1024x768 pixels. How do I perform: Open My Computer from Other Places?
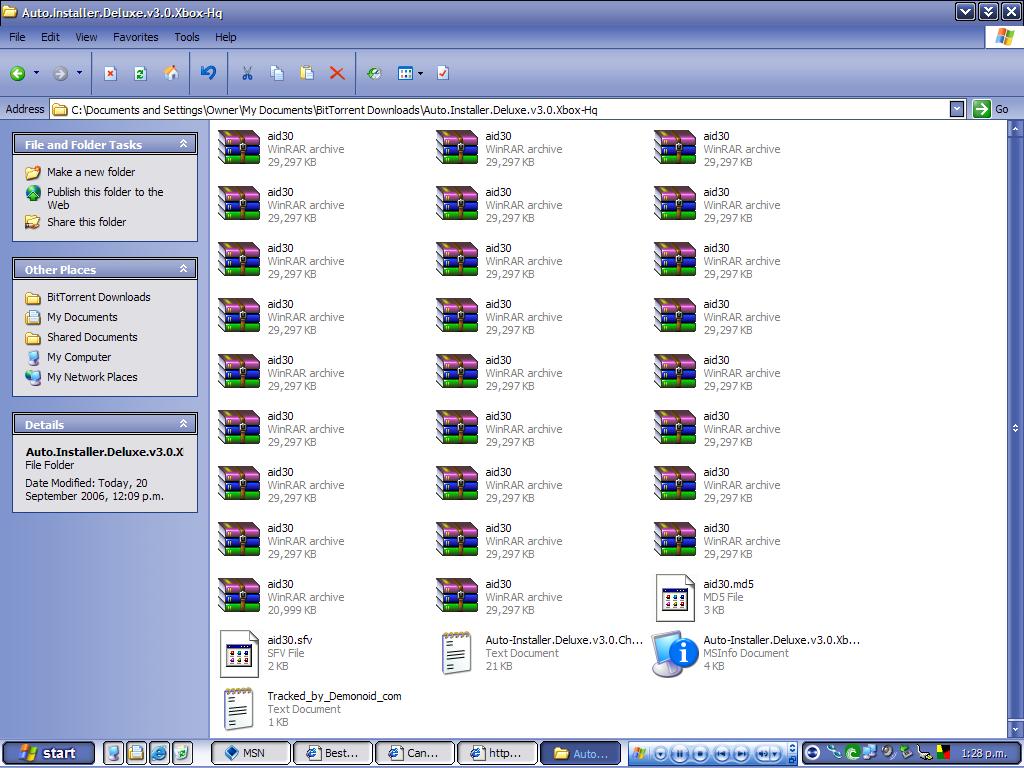pyautogui.click(x=79, y=357)
